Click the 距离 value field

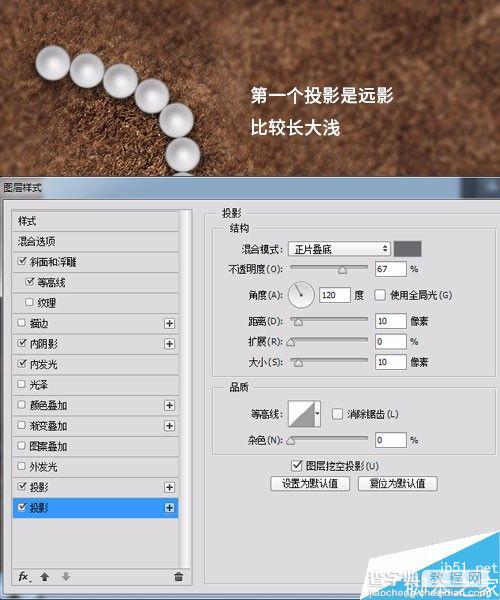point(390,321)
